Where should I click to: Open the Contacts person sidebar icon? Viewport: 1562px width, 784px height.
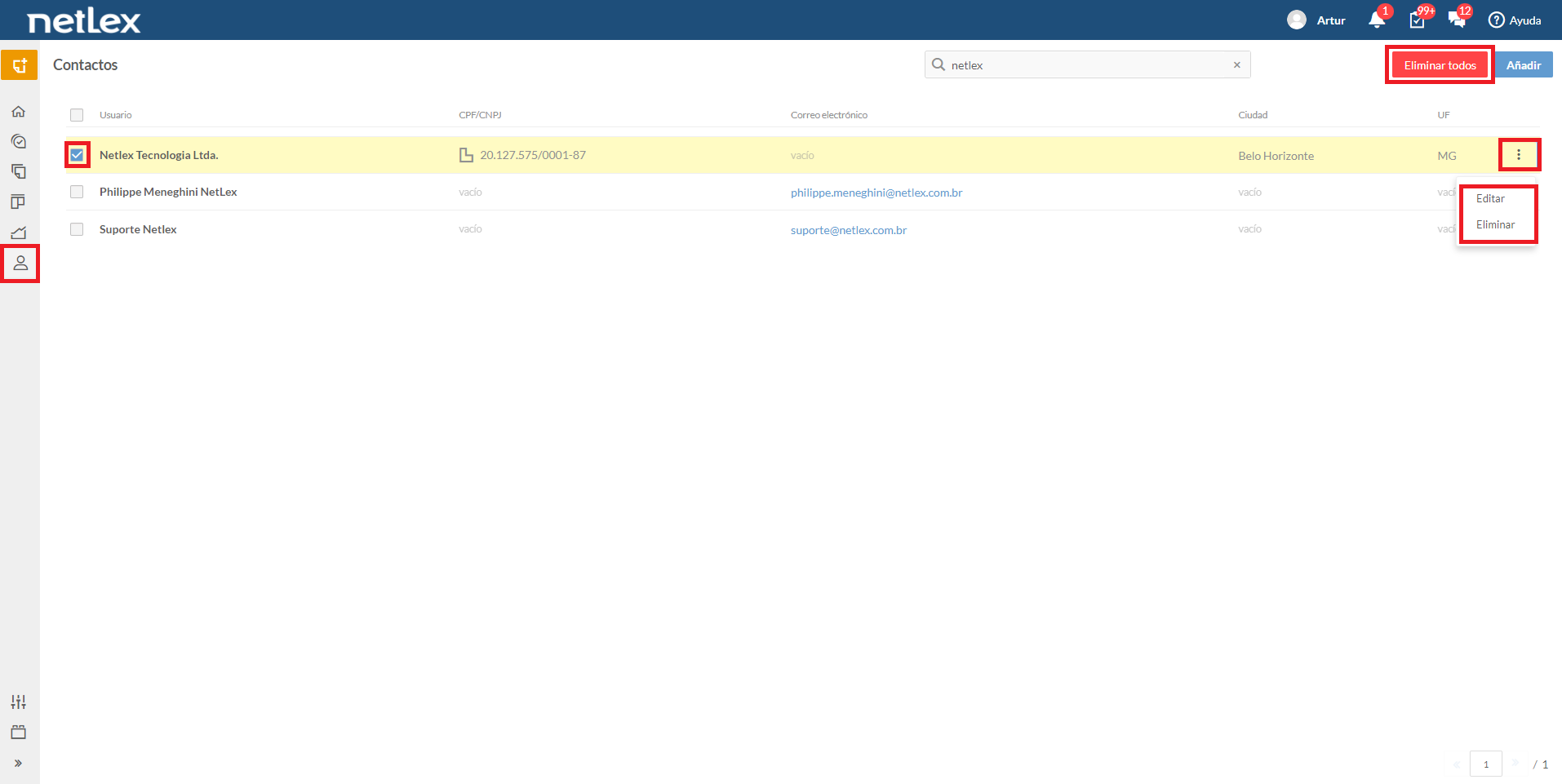point(20,263)
